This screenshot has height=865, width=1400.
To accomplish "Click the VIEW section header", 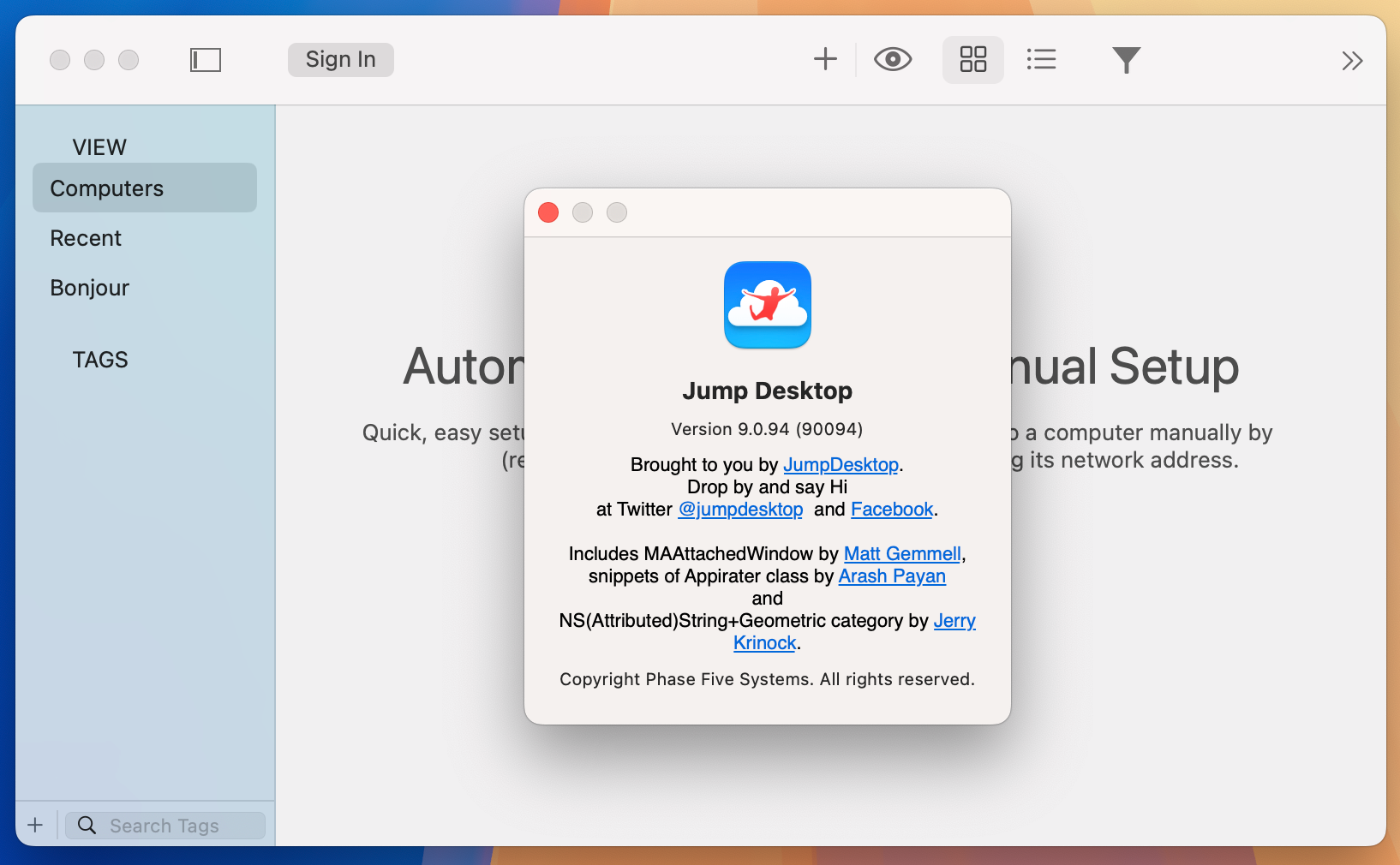I will pyautogui.click(x=99, y=147).
